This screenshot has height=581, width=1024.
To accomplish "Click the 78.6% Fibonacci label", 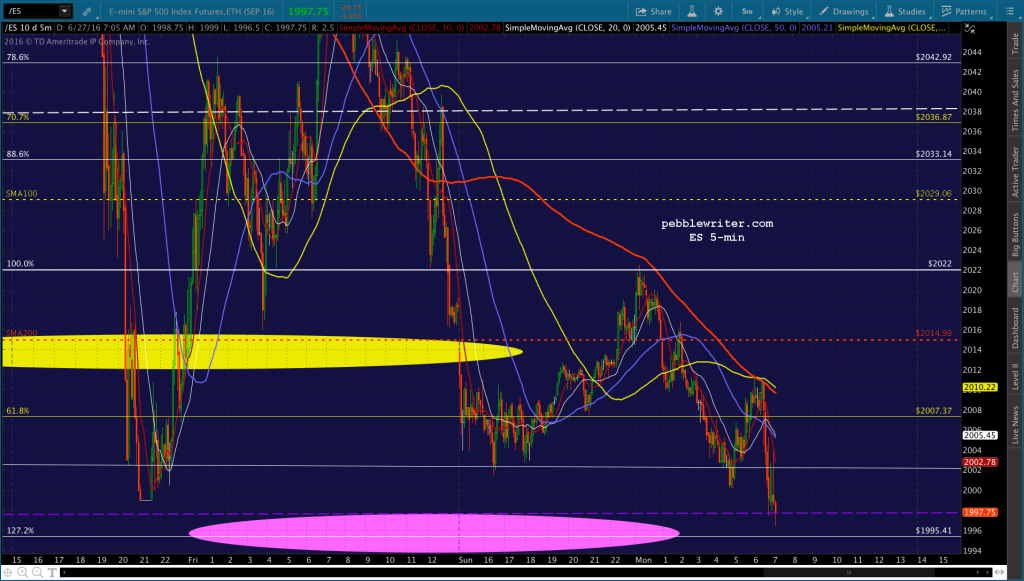I will tap(18, 57).
